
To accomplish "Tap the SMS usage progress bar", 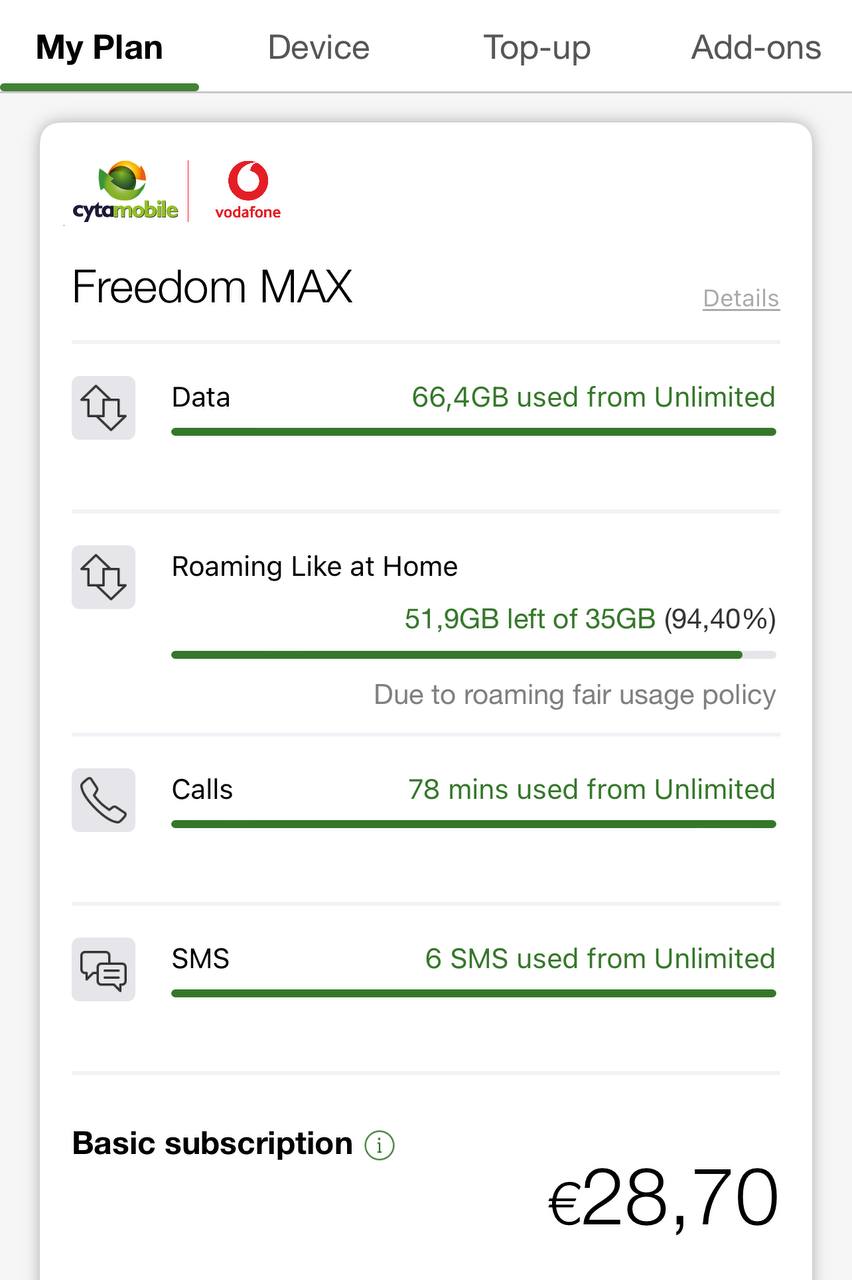I will [474, 993].
